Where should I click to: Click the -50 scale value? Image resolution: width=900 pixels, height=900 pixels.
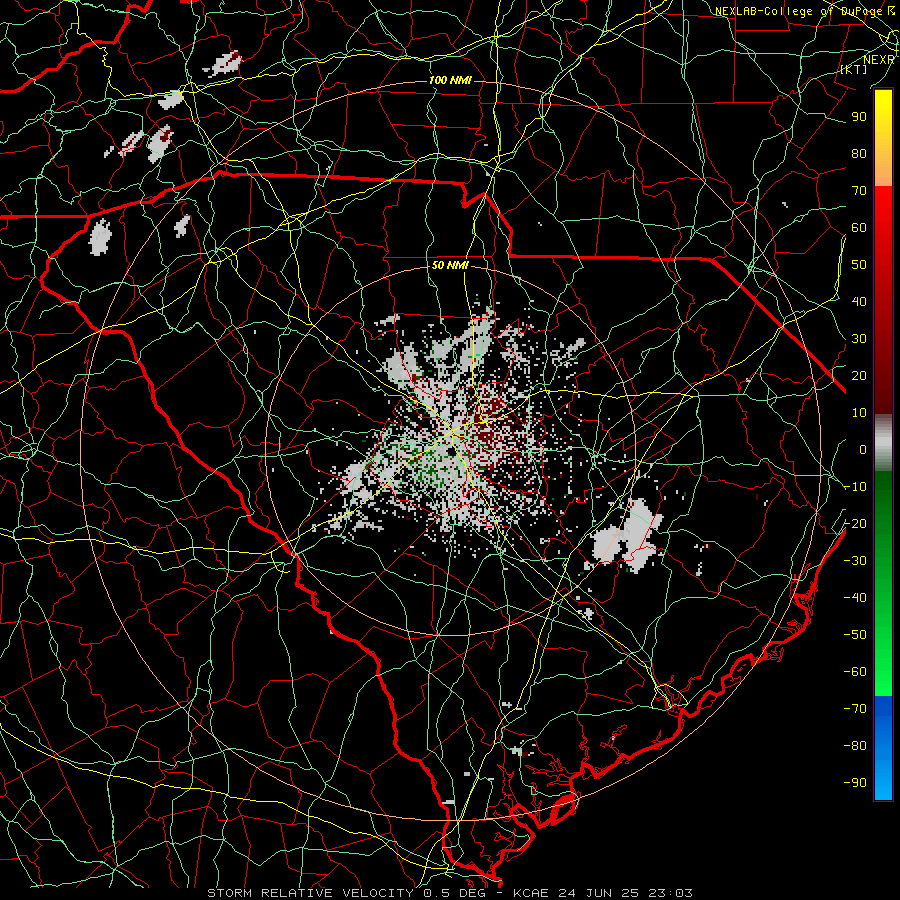pyautogui.click(x=855, y=635)
